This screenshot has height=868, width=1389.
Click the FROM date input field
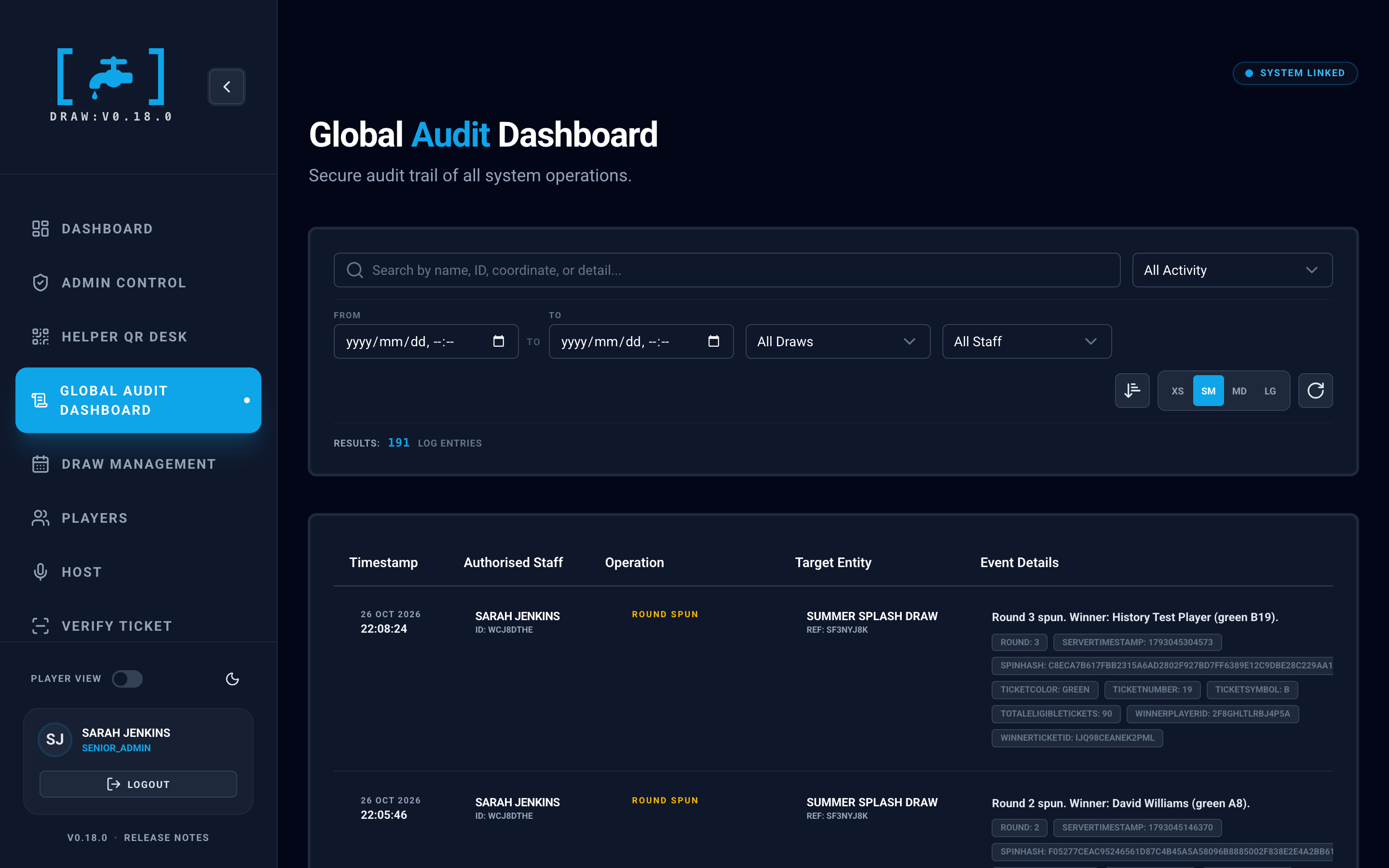426,341
